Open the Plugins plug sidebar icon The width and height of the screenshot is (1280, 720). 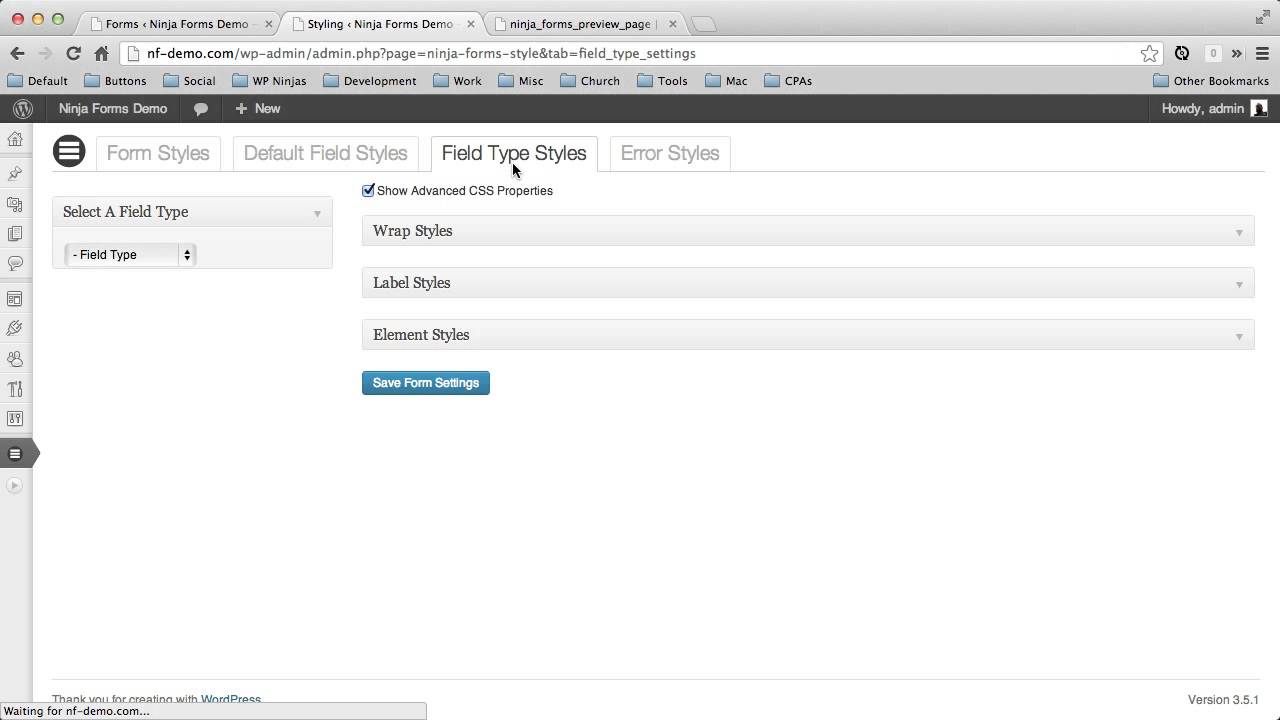click(15, 329)
